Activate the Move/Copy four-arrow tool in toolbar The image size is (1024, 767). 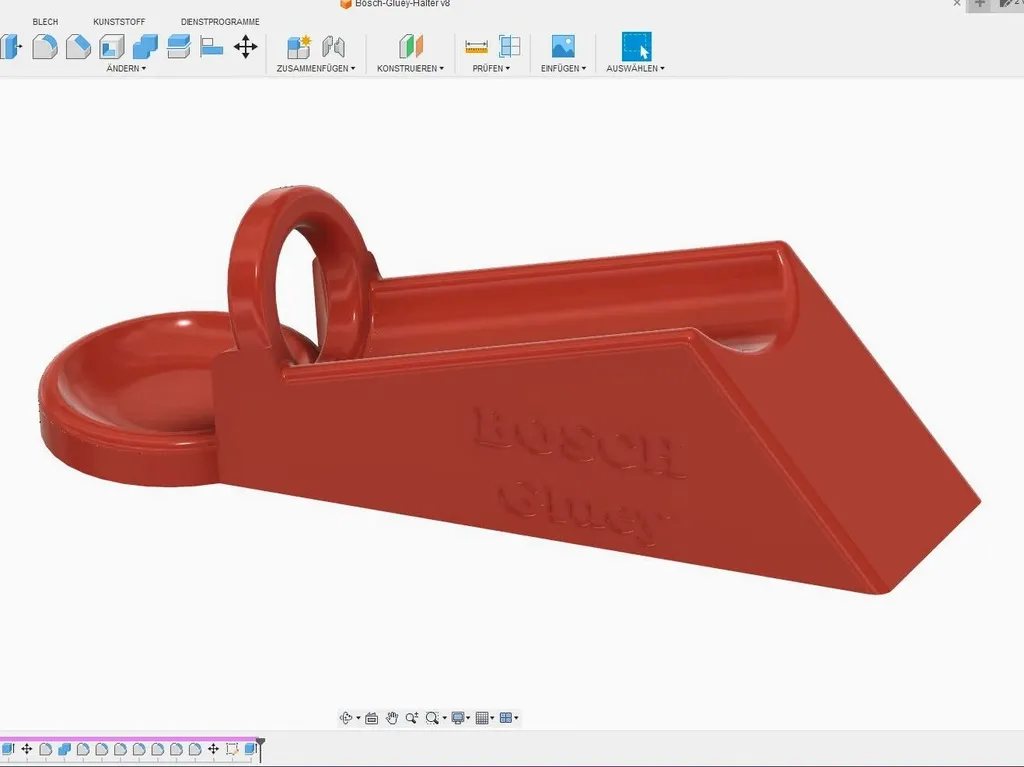coord(245,46)
